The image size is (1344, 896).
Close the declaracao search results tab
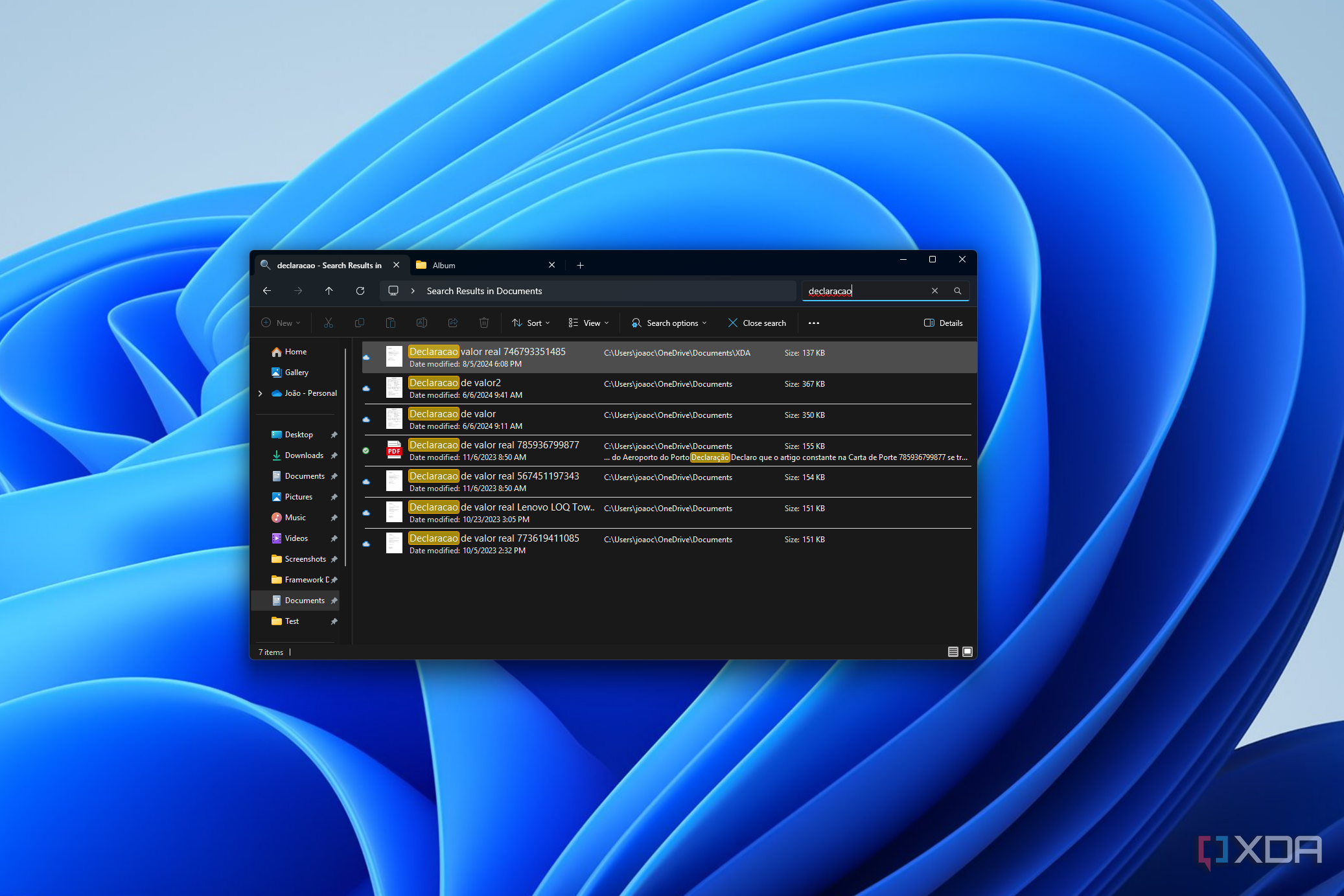click(x=397, y=265)
